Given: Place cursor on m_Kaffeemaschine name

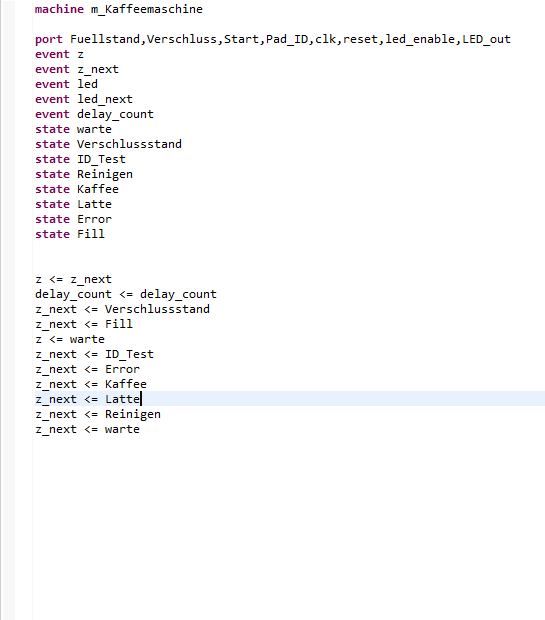Looking at the screenshot, I should tap(147, 9).
